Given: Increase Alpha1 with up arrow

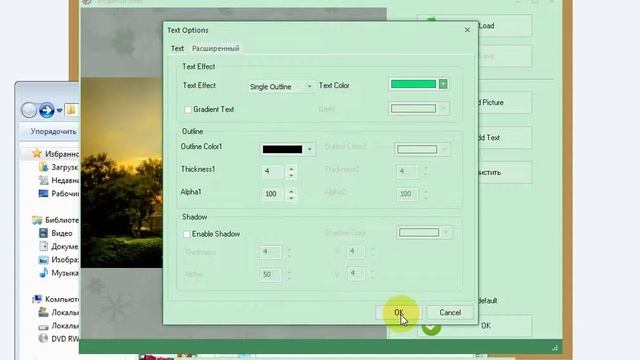Looking at the screenshot, I should click(x=291, y=191).
